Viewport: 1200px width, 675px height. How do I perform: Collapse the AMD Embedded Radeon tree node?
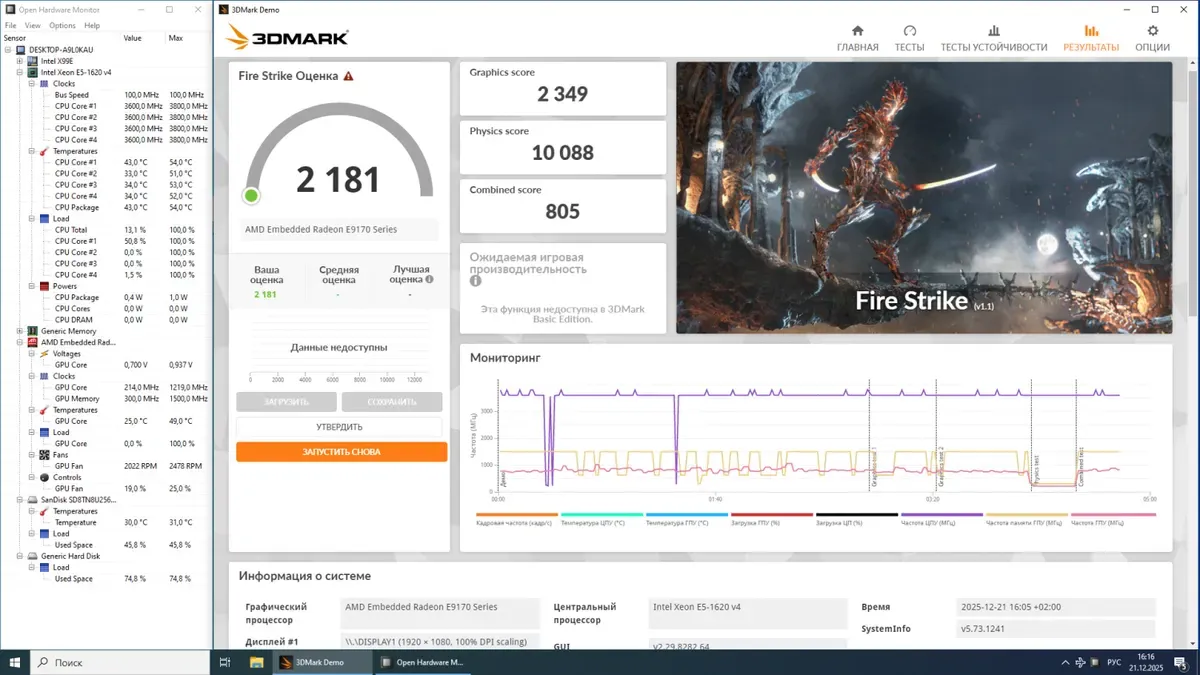tap(20, 342)
